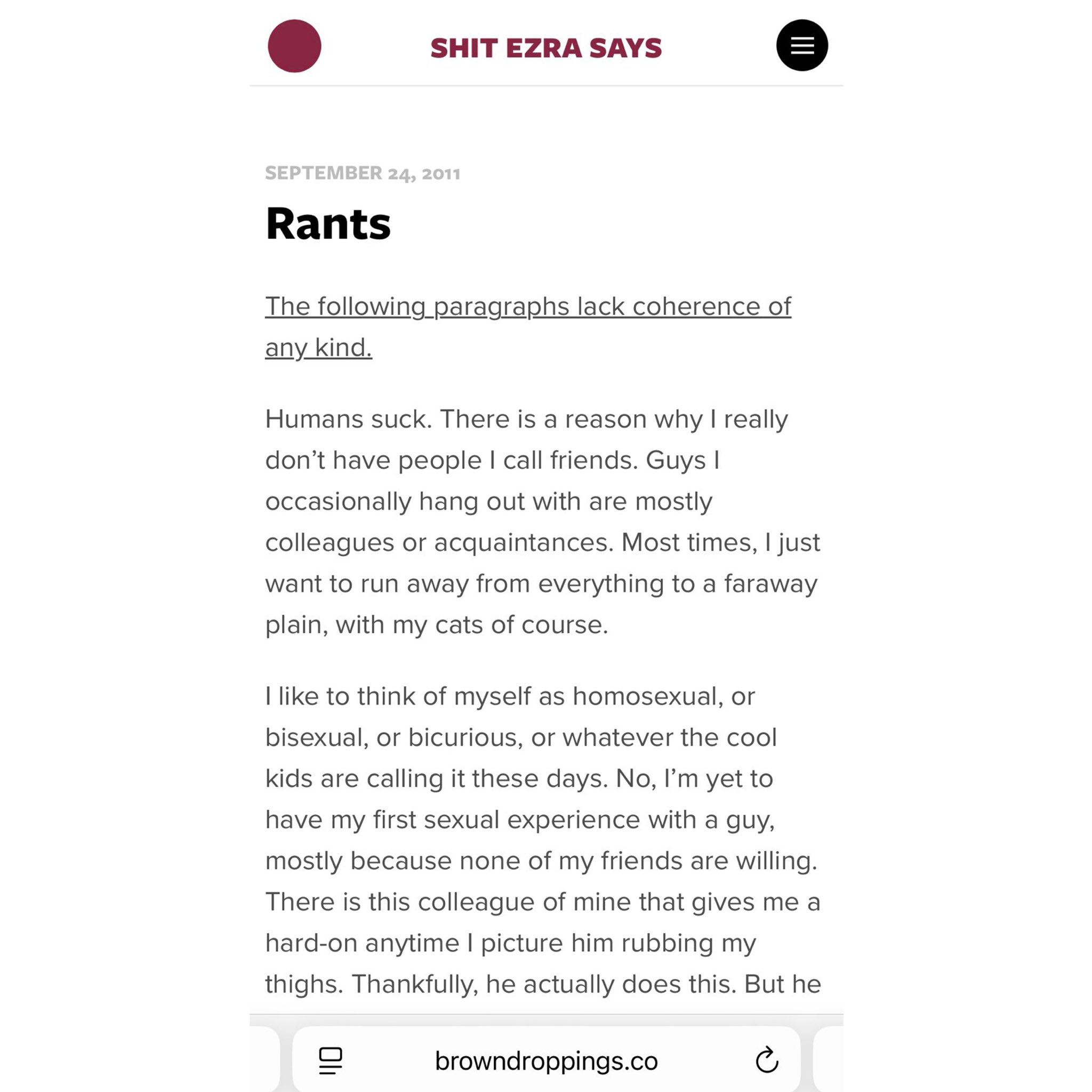Select the three-line menu icon at top right
The image size is (1092, 1092).
coord(802,45)
